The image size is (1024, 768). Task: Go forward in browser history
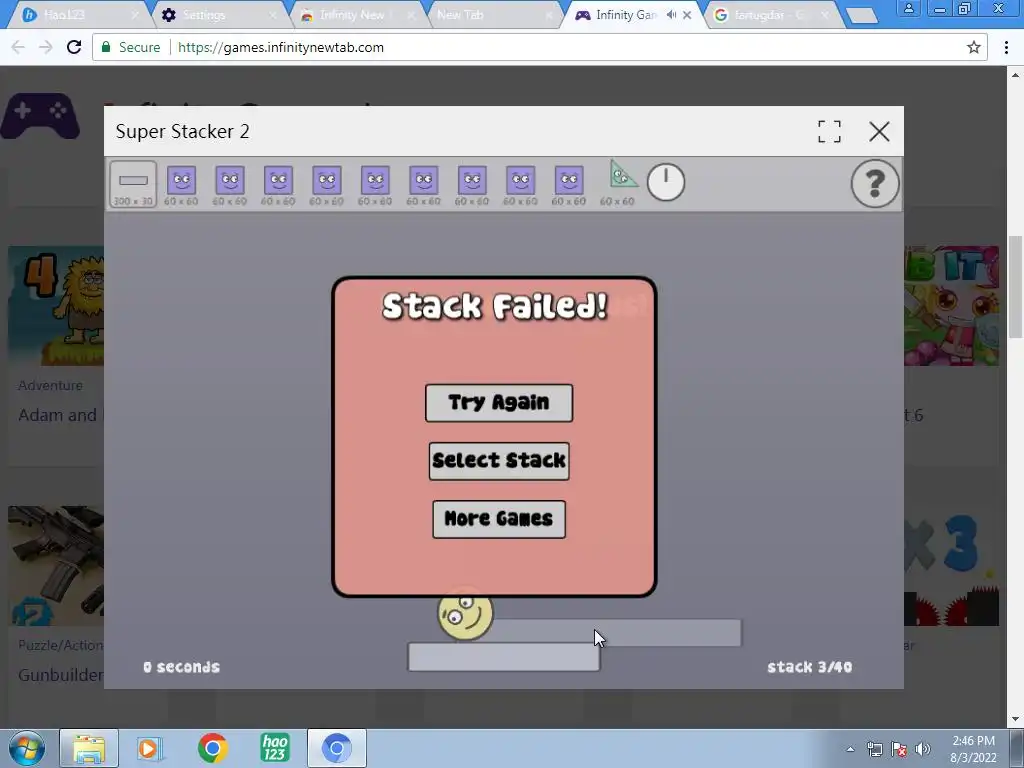(x=45, y=47)
